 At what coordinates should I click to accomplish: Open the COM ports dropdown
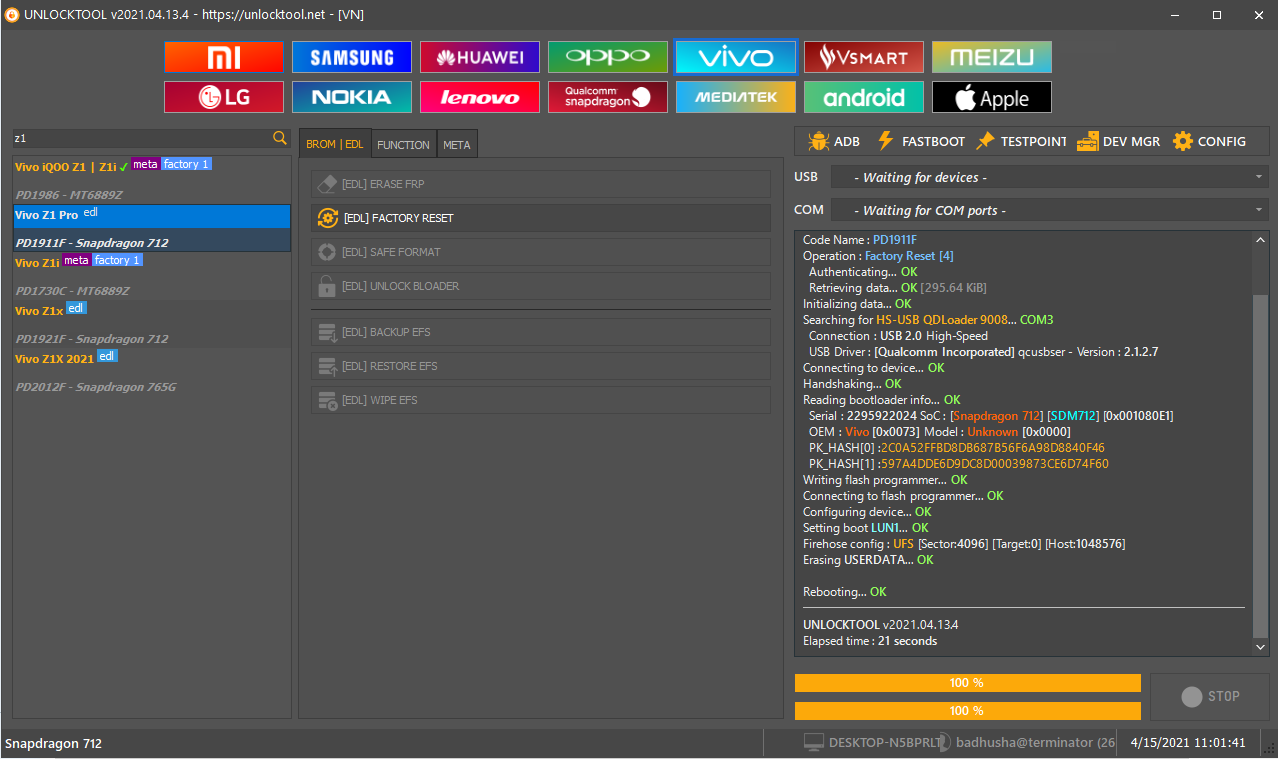(1049, 210)
